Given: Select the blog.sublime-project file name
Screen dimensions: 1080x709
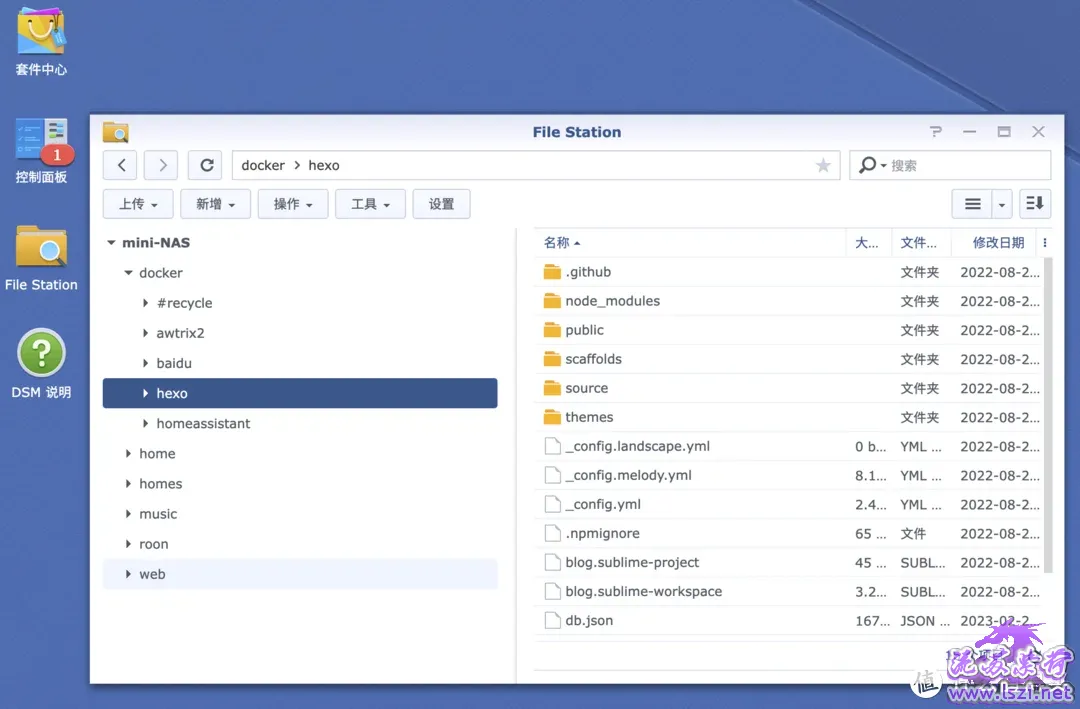Looking at the screenshot, I should tap(632, 562).
